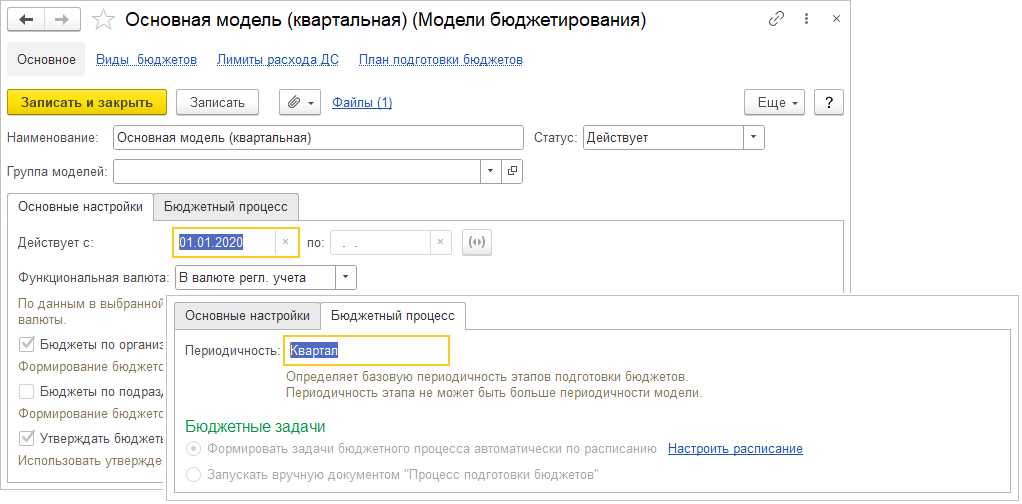Open the Настроить расписание link
Viewport: 1022px width, 504px height.
(x=735, y=448)
